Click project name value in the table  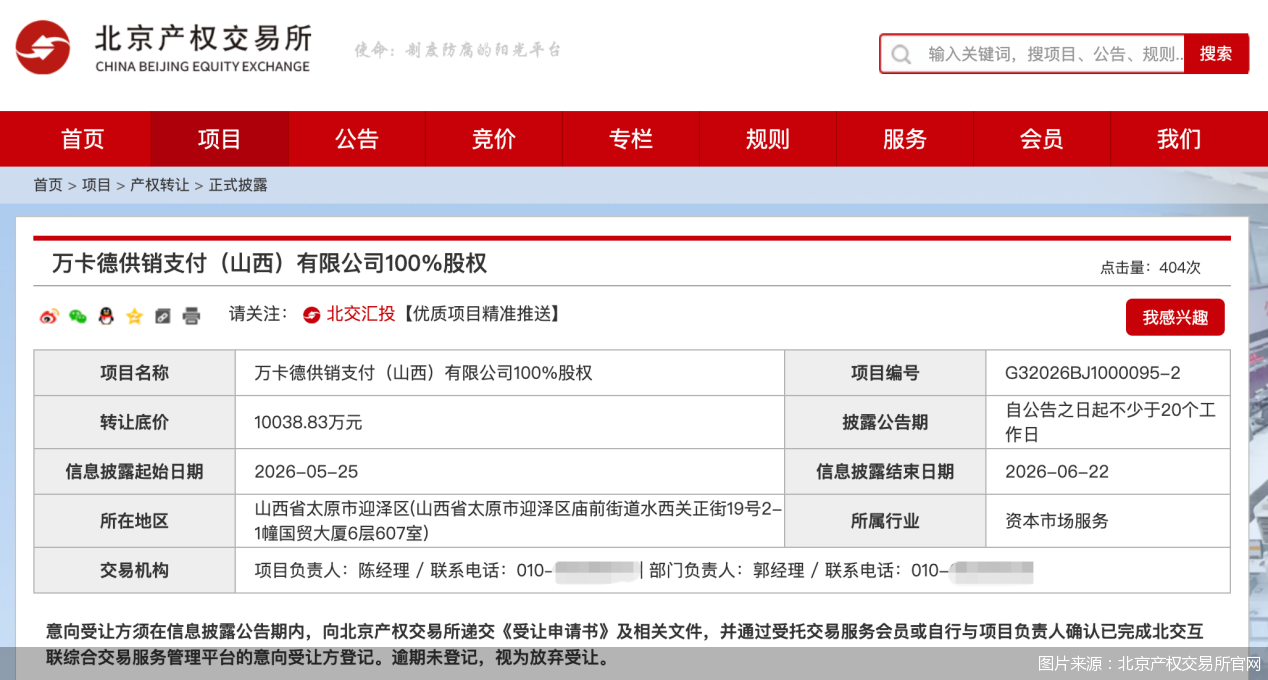(423, 373)
